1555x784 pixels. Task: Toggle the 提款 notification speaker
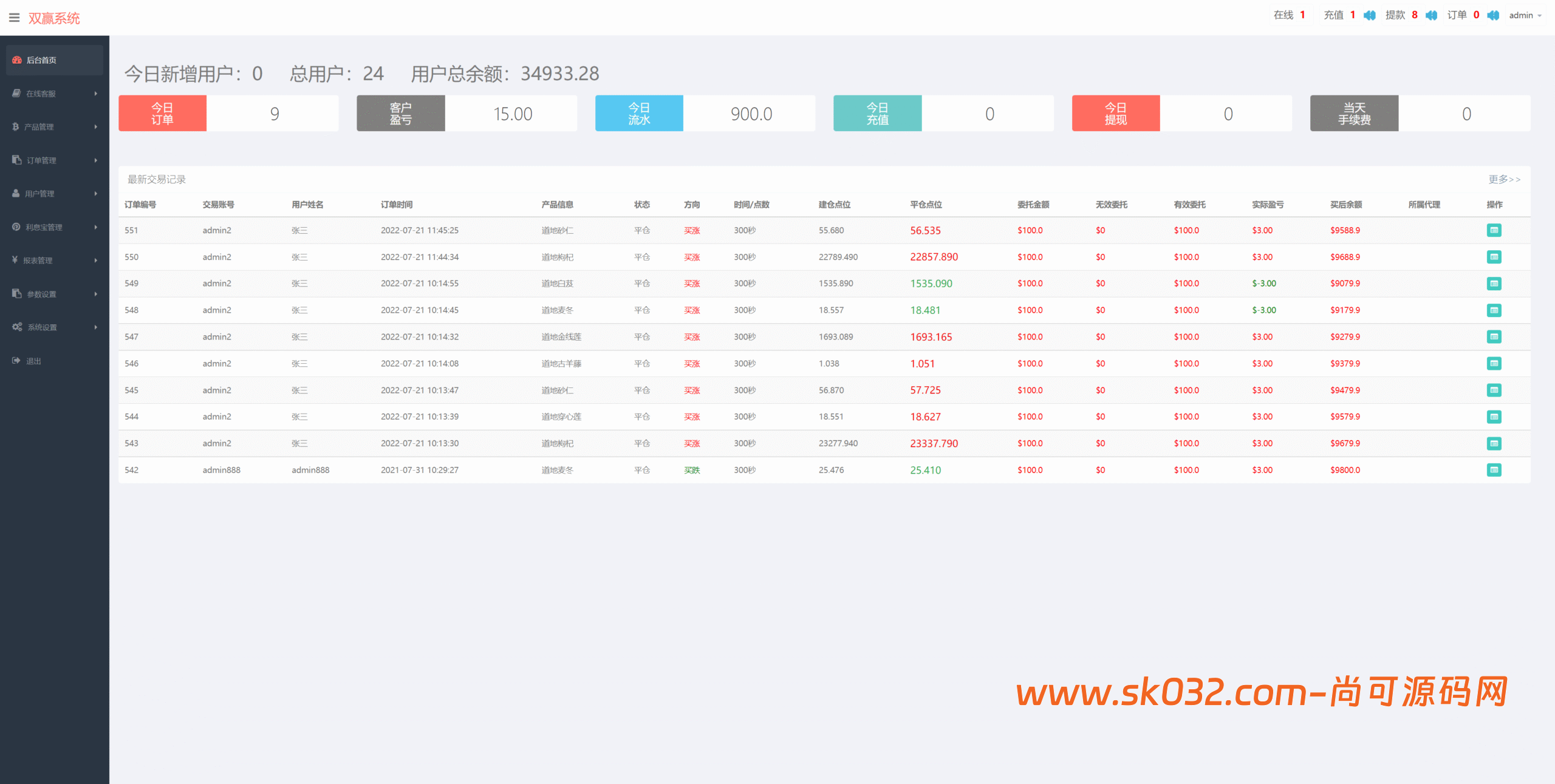point(1431,15)
